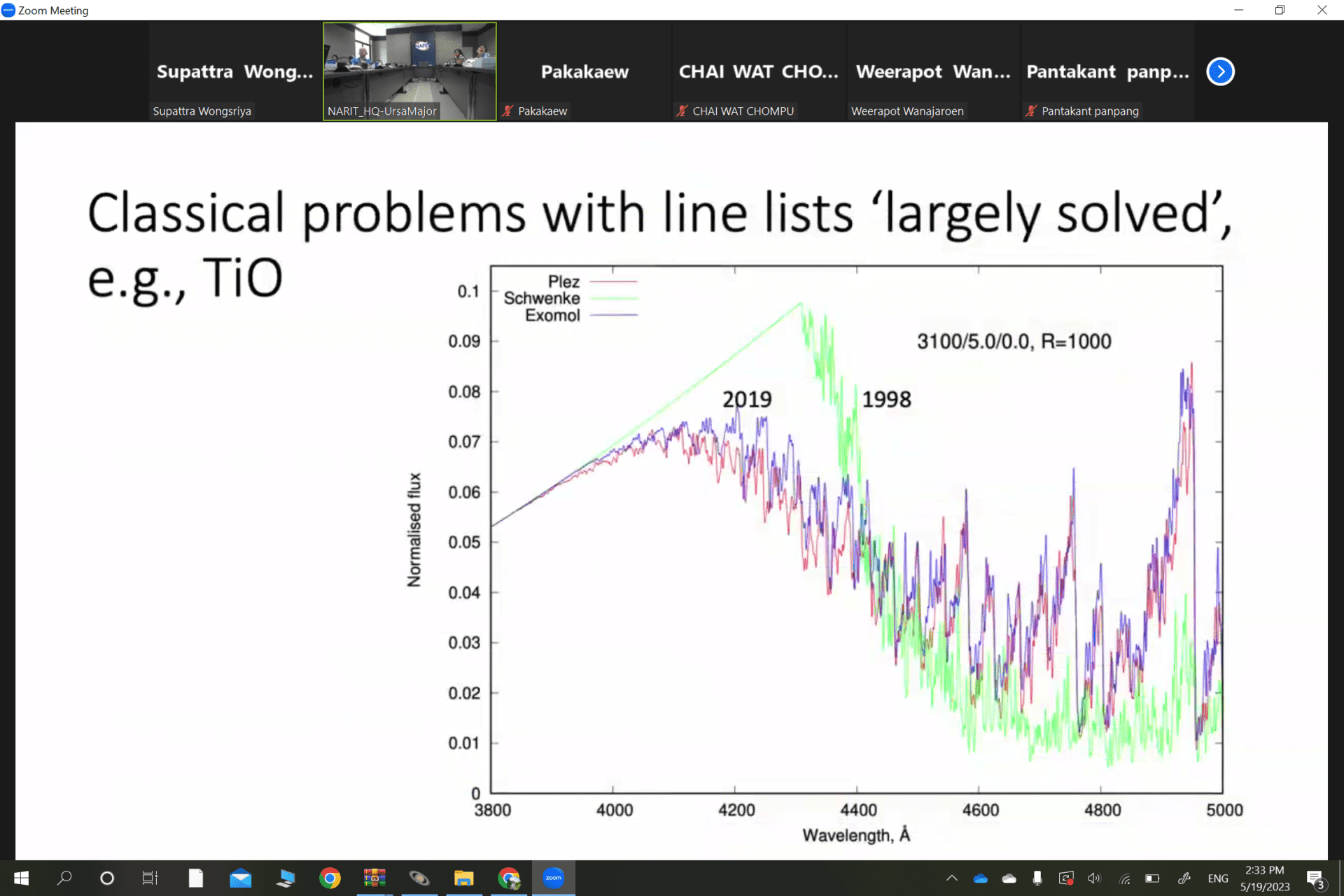Viewport: 1344px width, 896px height.
Task: Click the muted mic icon beside Pakakaew
Action: (508, 111)
